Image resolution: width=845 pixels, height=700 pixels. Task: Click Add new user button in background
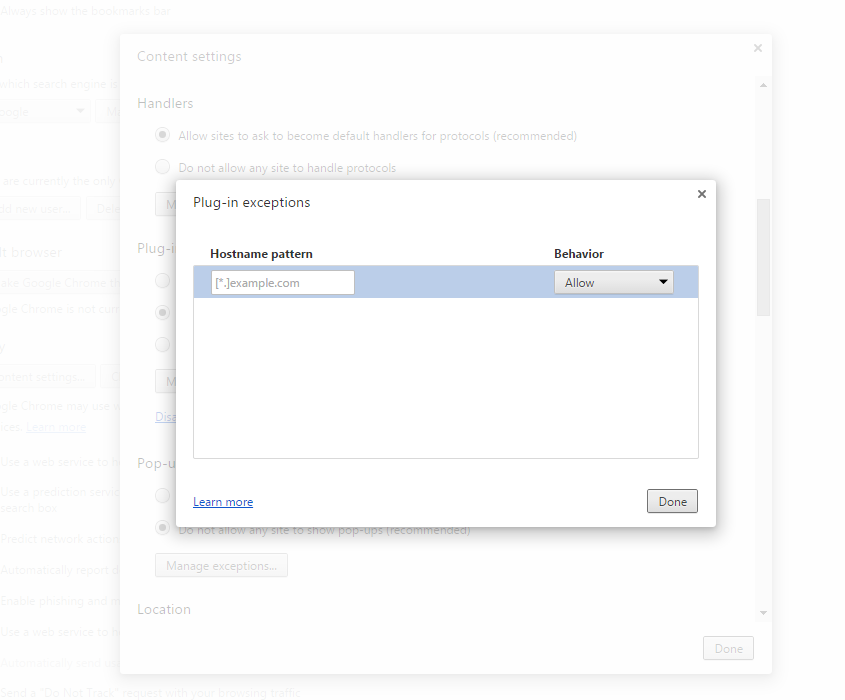pos(40,208)
